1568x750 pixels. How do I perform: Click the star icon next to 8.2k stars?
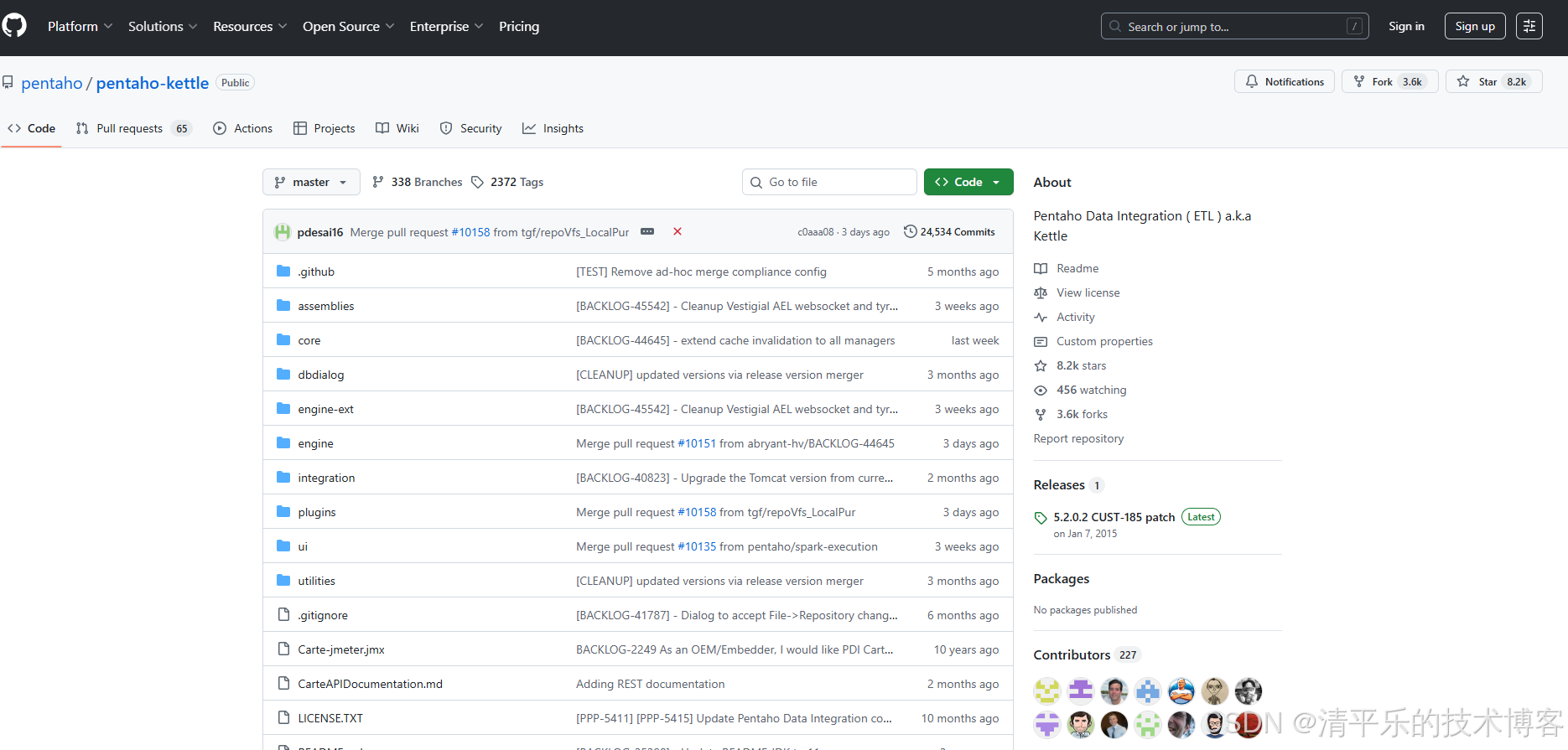pos(1041,365)
